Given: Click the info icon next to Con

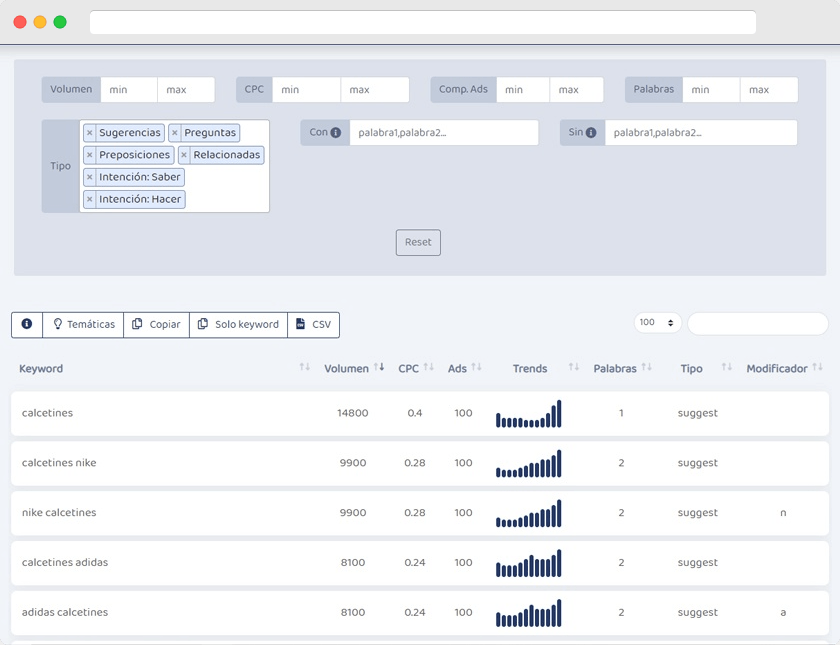Looking at the screenshot, I should [x=336, y=132].
